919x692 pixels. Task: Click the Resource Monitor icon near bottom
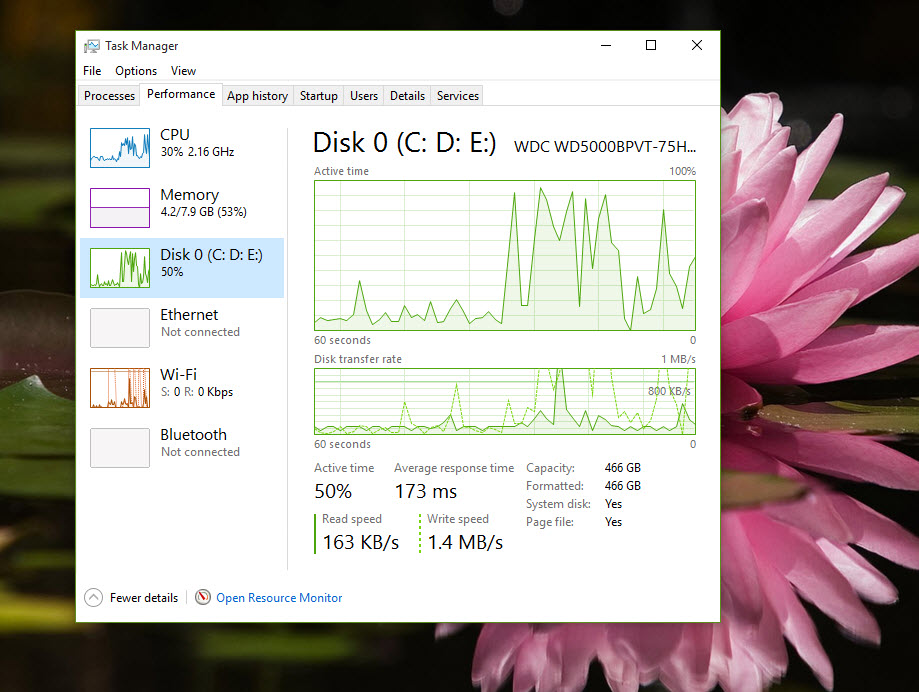click(x=203, y=597)
